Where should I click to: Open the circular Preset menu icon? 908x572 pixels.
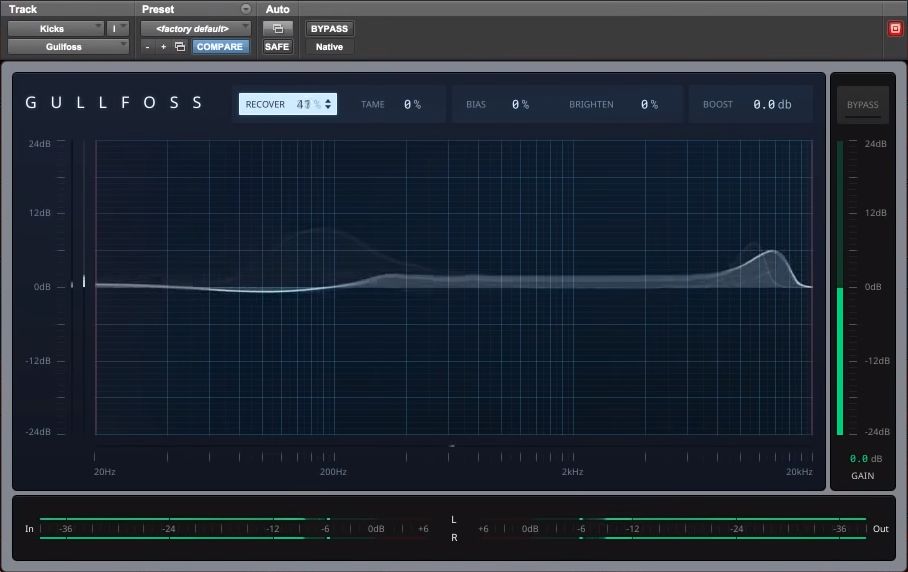coord(246,9)
